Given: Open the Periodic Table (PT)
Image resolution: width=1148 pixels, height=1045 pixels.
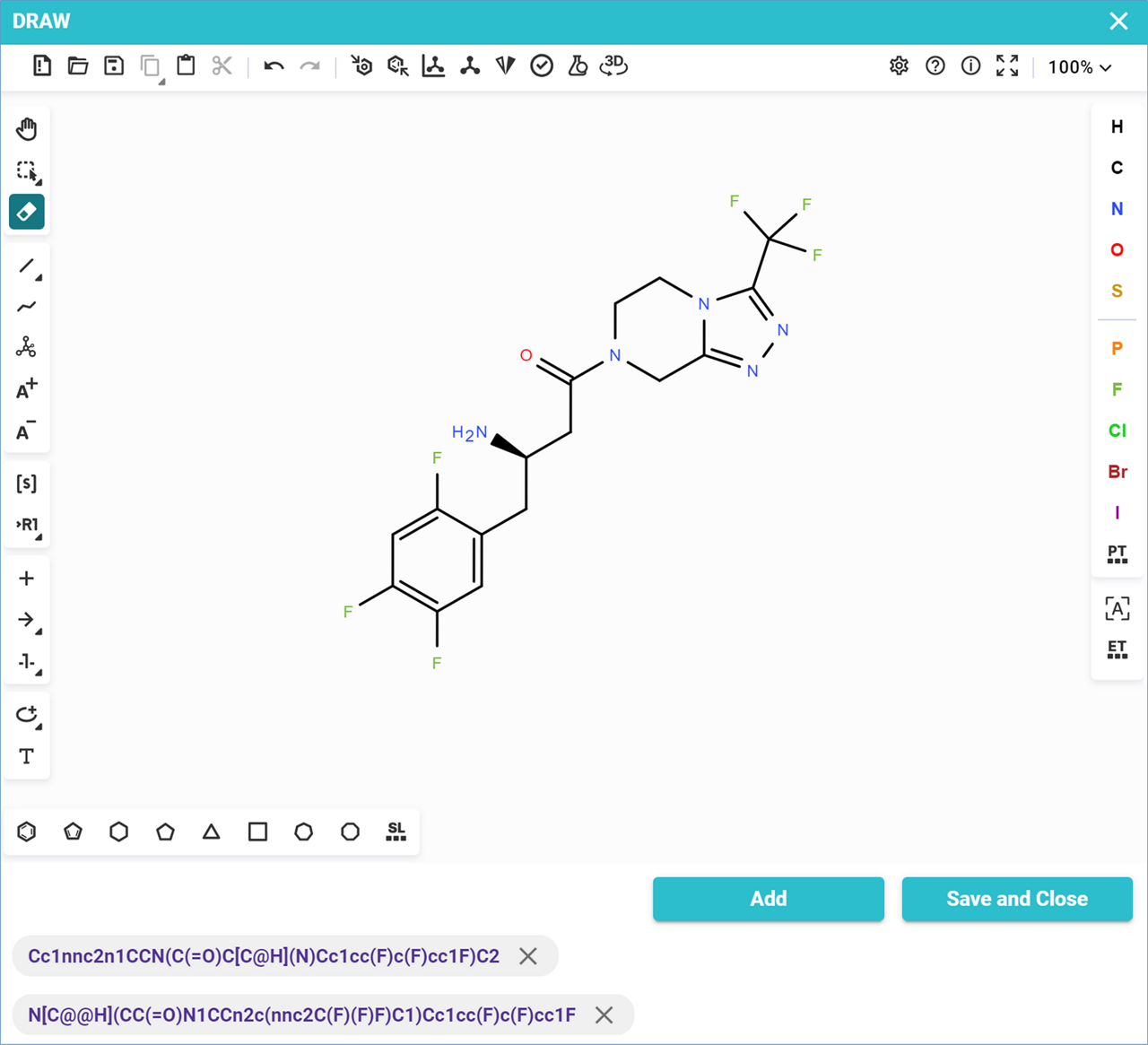Looking at the screenshot, I should 1117,553.
